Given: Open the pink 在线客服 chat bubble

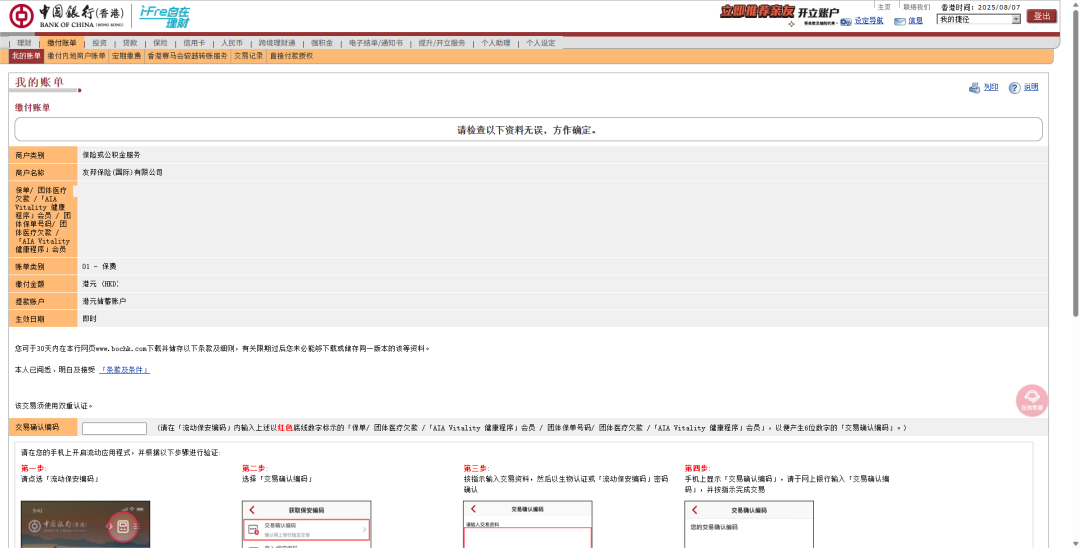Looking at the screenshot, I should [x=1032, y=401].
